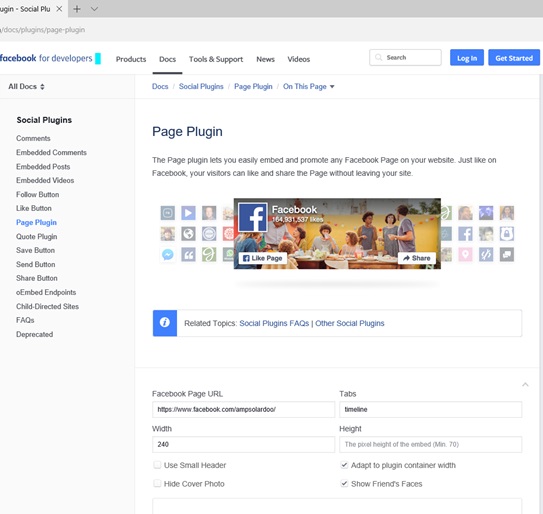Image resolution: width=543 pixels, height=514 pixels.
Task: Open Deprecated in sidebar
Action: [34, 334]
